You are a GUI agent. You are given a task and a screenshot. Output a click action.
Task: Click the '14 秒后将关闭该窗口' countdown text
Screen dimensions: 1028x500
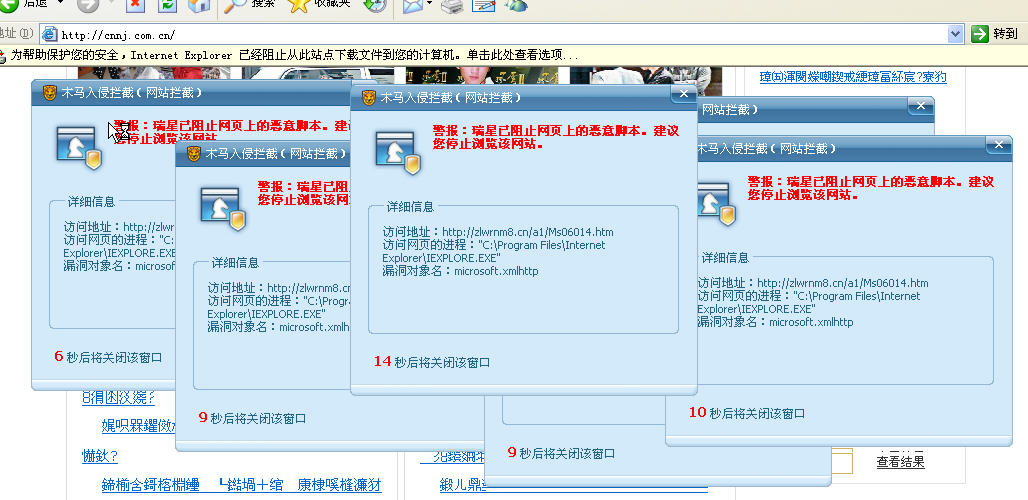(431, 362)
